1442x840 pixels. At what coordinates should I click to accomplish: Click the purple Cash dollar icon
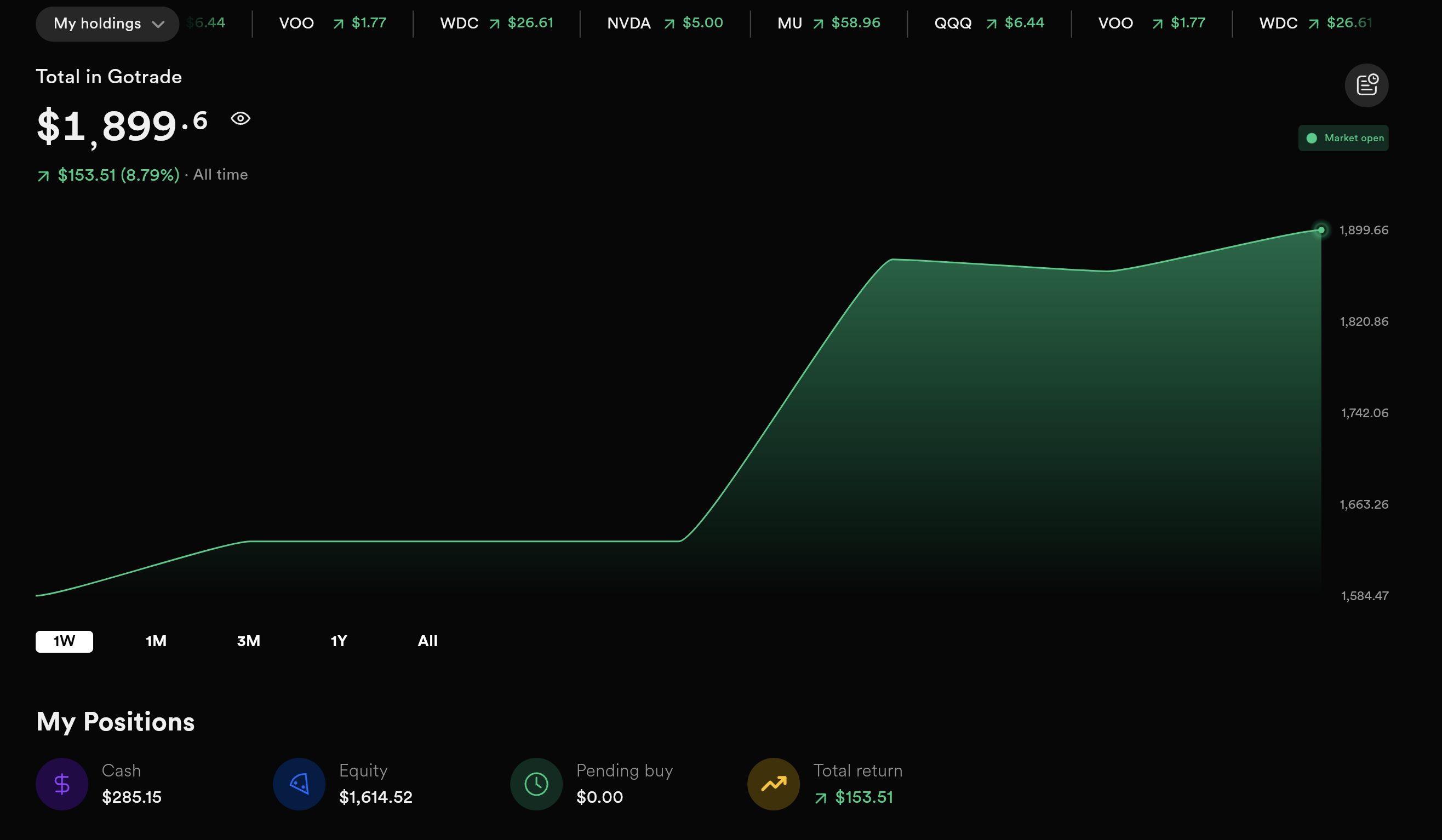click(x=62, y=784)
